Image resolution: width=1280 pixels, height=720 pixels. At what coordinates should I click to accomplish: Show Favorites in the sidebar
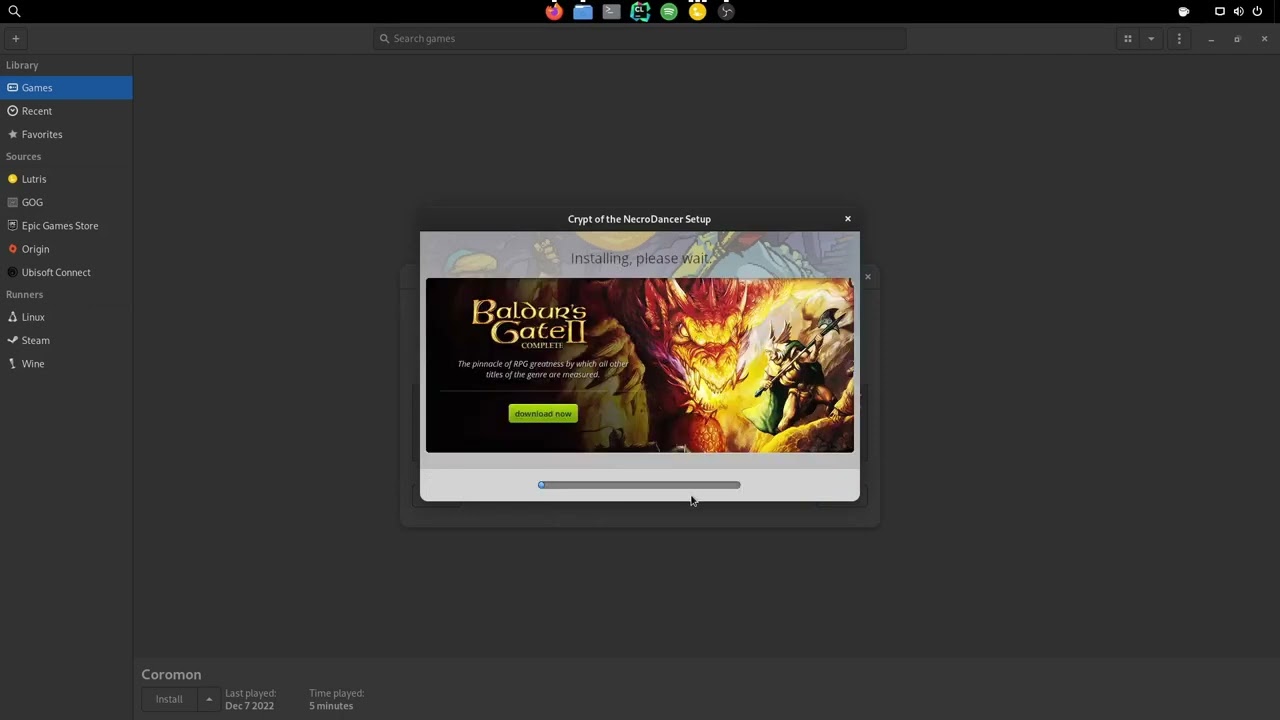click(x=66, y=134)
